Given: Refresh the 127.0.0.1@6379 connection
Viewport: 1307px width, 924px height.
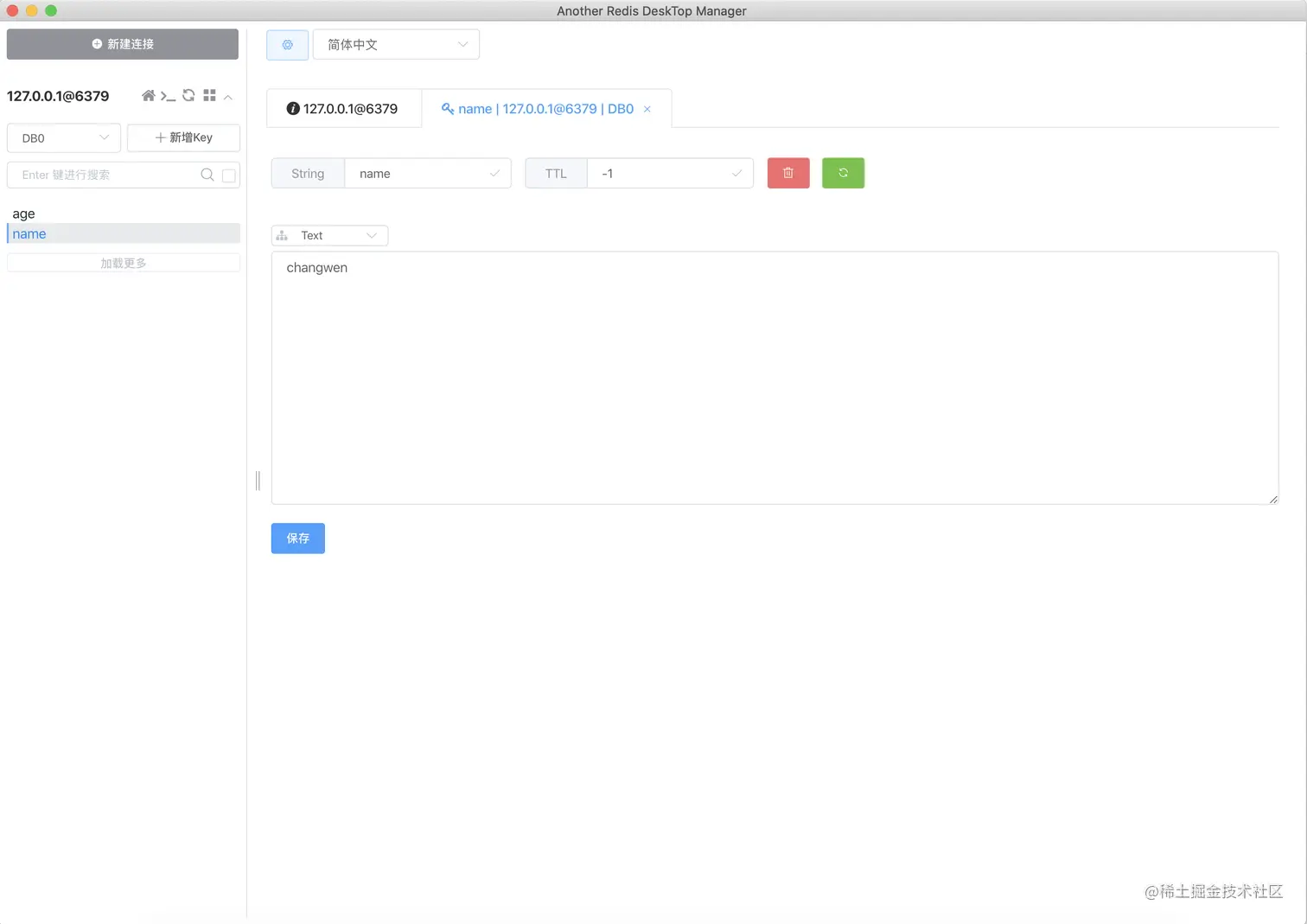Looking at the screenshot, I should point(188,95).
